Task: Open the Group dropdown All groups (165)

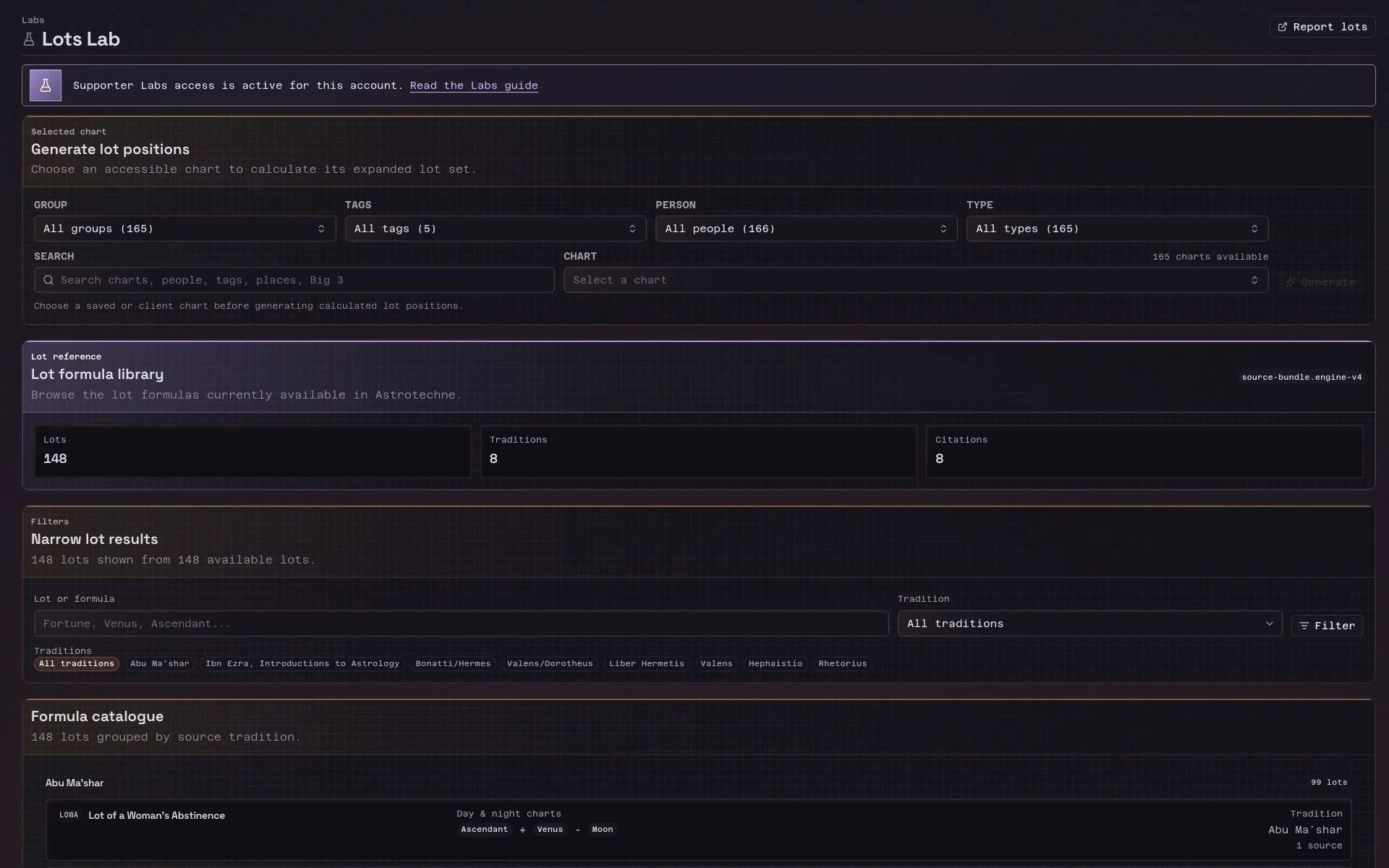Action: 184,229
